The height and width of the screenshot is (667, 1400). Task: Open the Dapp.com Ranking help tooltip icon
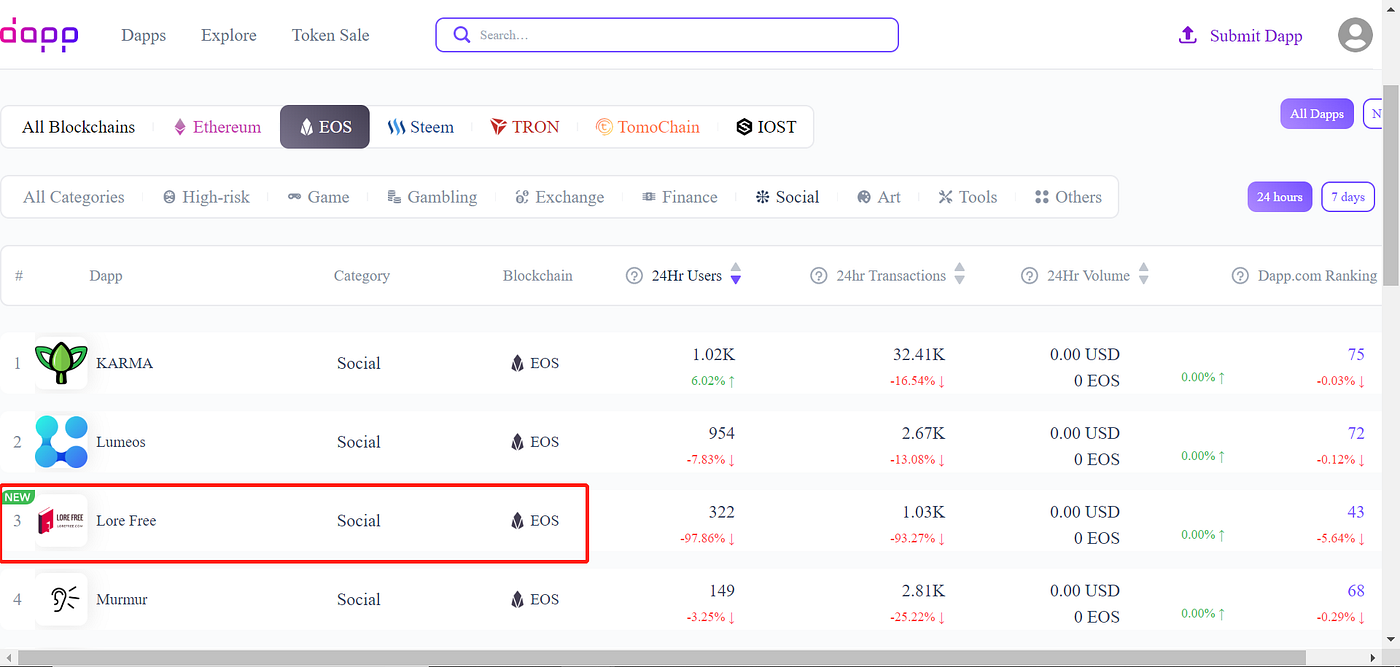click(1240, 275)
